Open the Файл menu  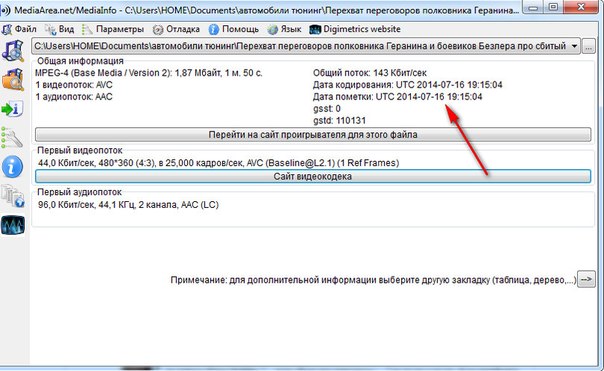click(19, 29)
